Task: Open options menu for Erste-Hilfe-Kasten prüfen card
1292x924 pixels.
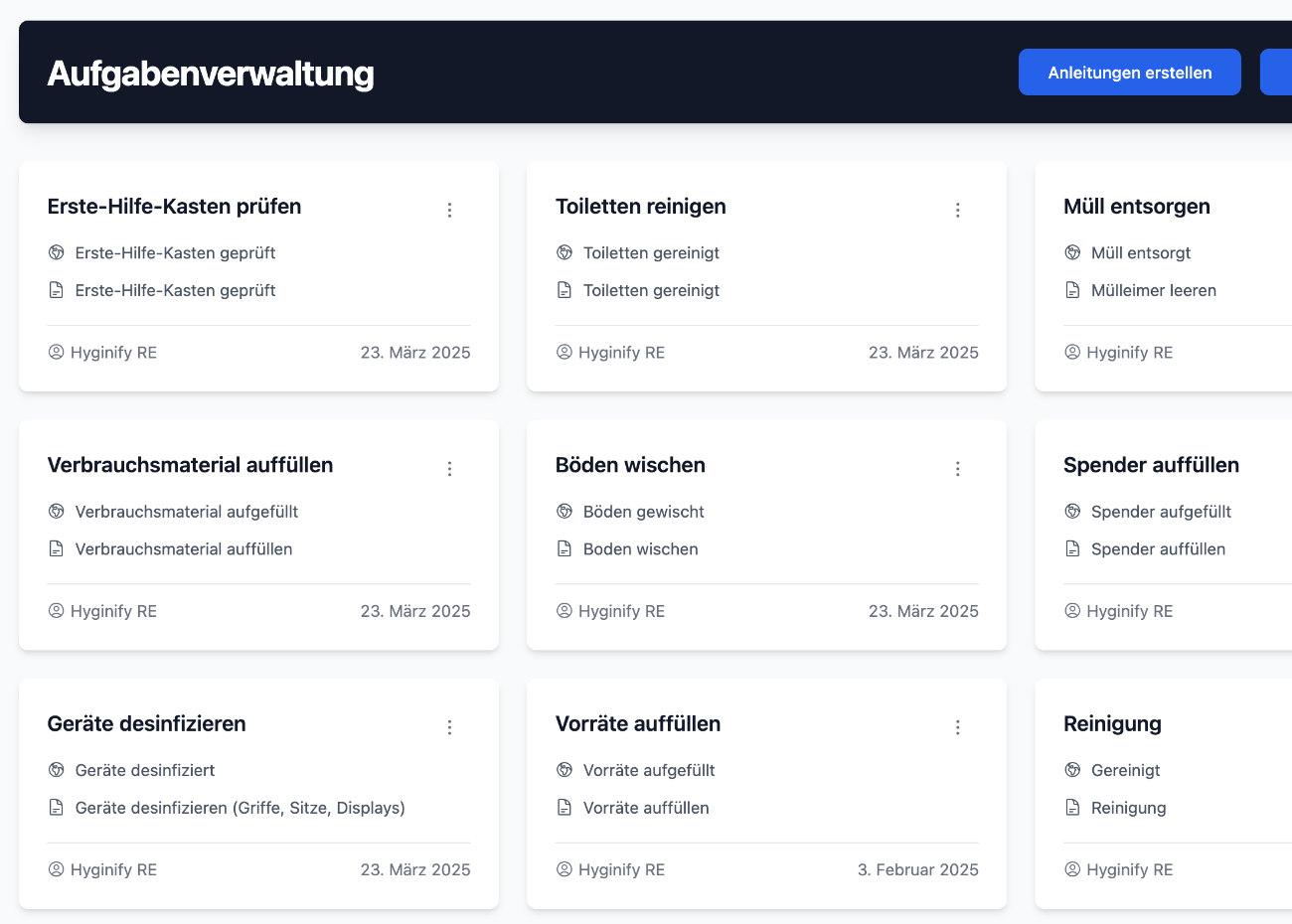Action: click(x=449, y=210)
